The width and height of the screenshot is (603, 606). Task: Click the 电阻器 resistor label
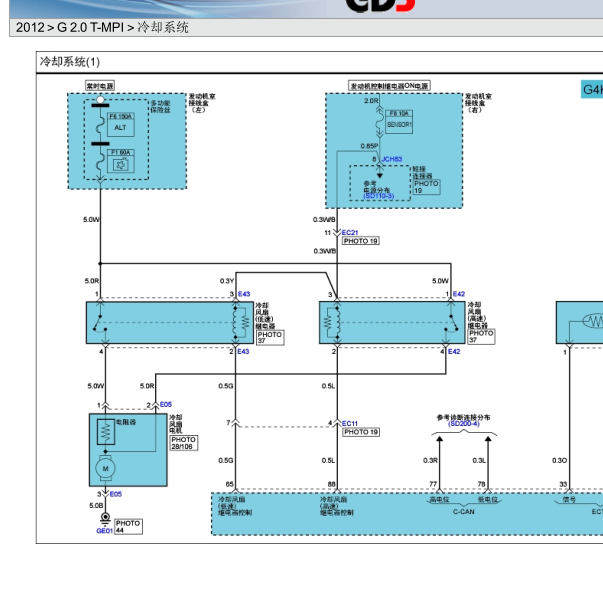[x=126, y=422]
